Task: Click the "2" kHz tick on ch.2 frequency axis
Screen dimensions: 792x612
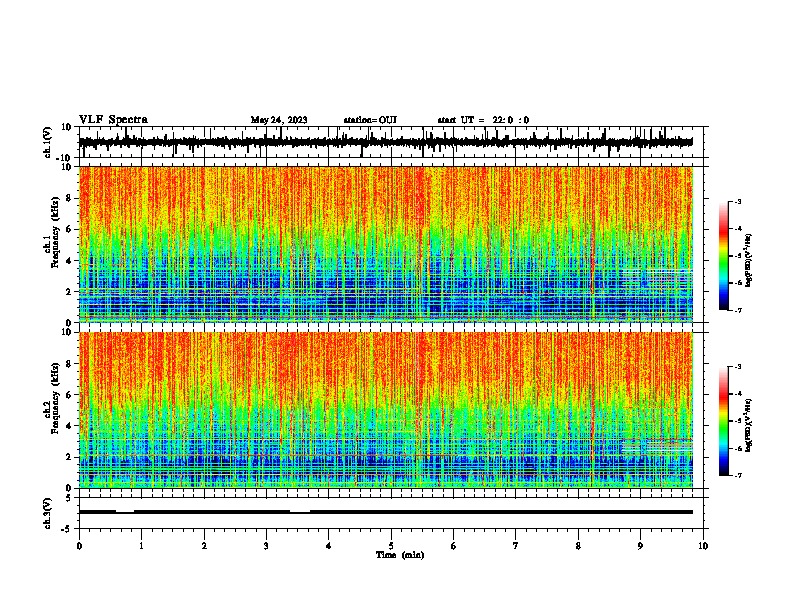Action: 70,457
